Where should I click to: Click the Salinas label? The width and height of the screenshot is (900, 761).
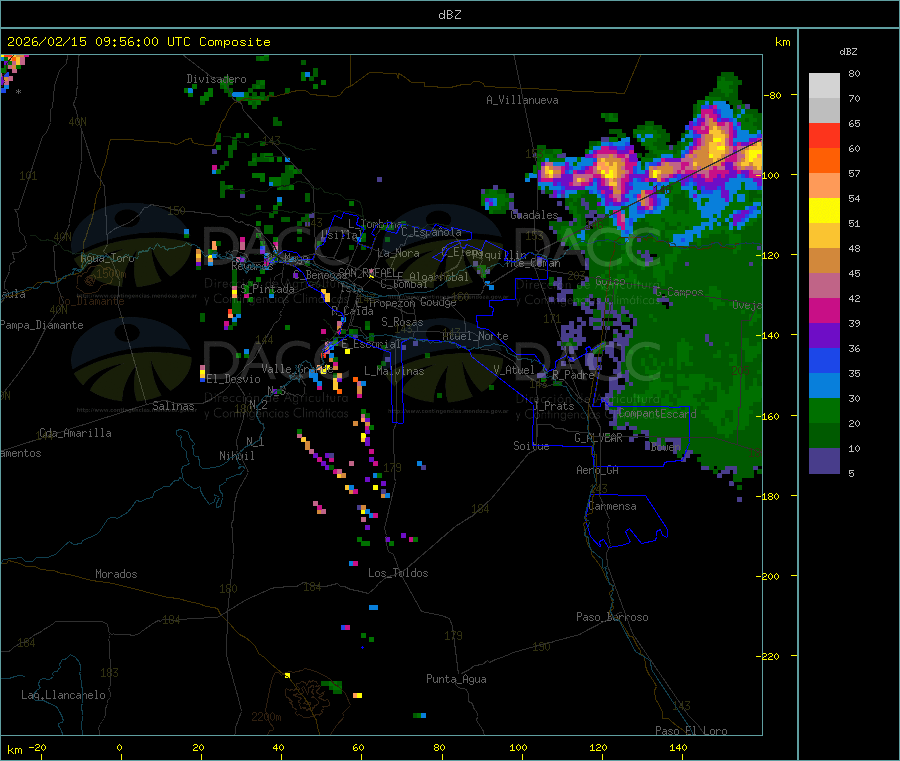173,406
